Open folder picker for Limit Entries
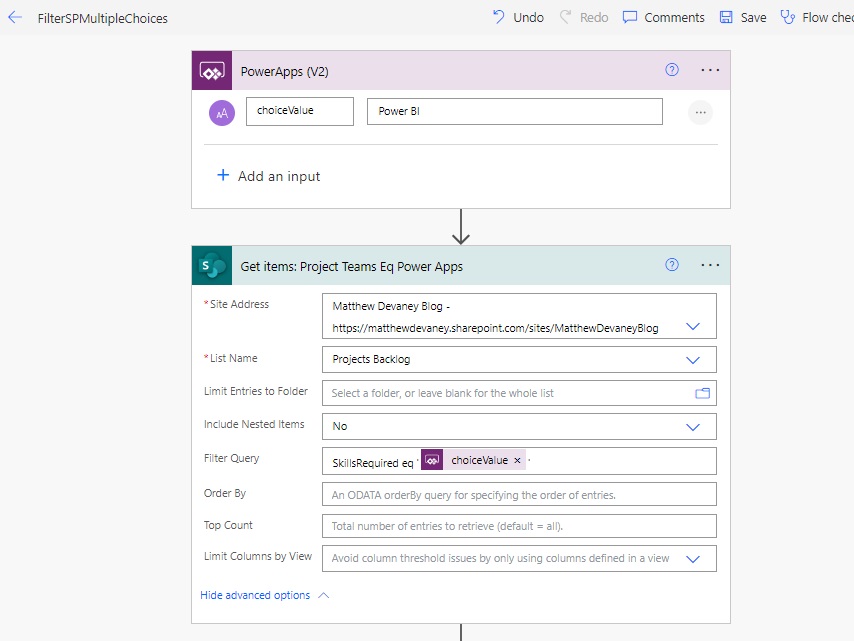The height and width of the screenshot is (641, 854). coord(703,393)
